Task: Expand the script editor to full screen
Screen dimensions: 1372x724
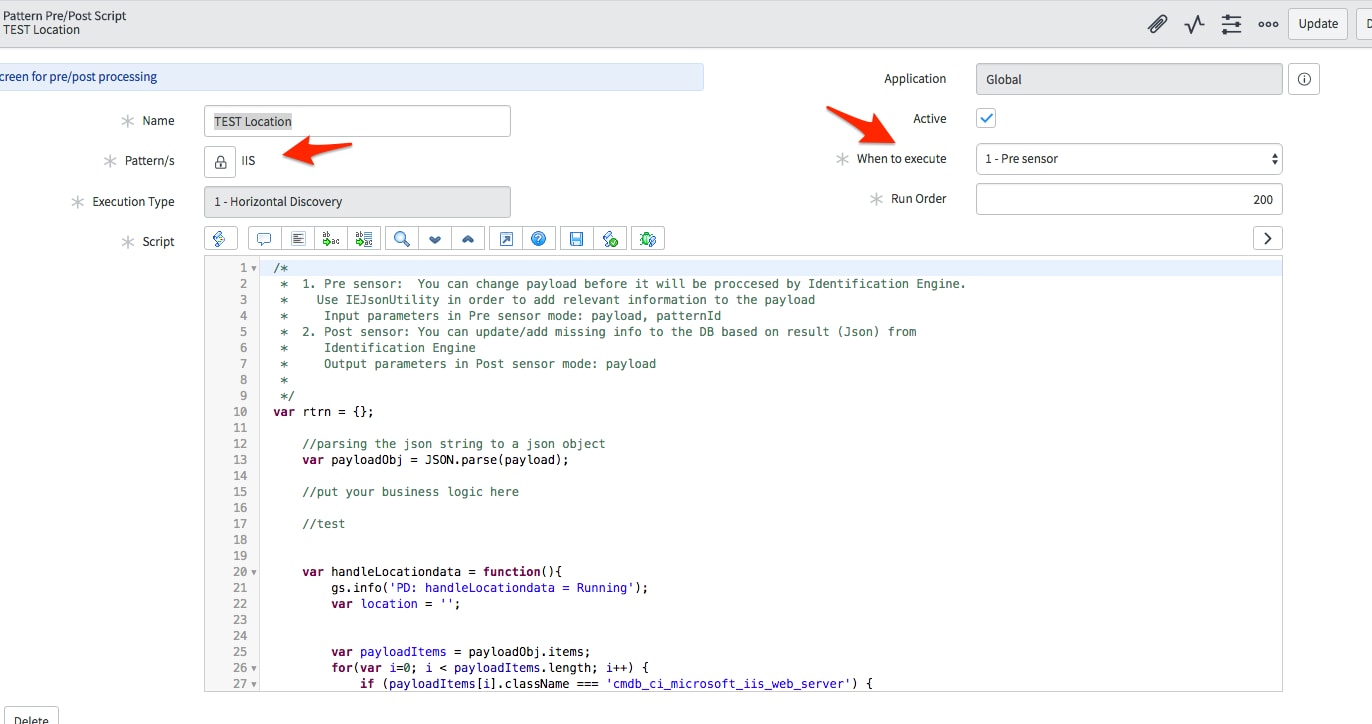Action: coord(504,238)
